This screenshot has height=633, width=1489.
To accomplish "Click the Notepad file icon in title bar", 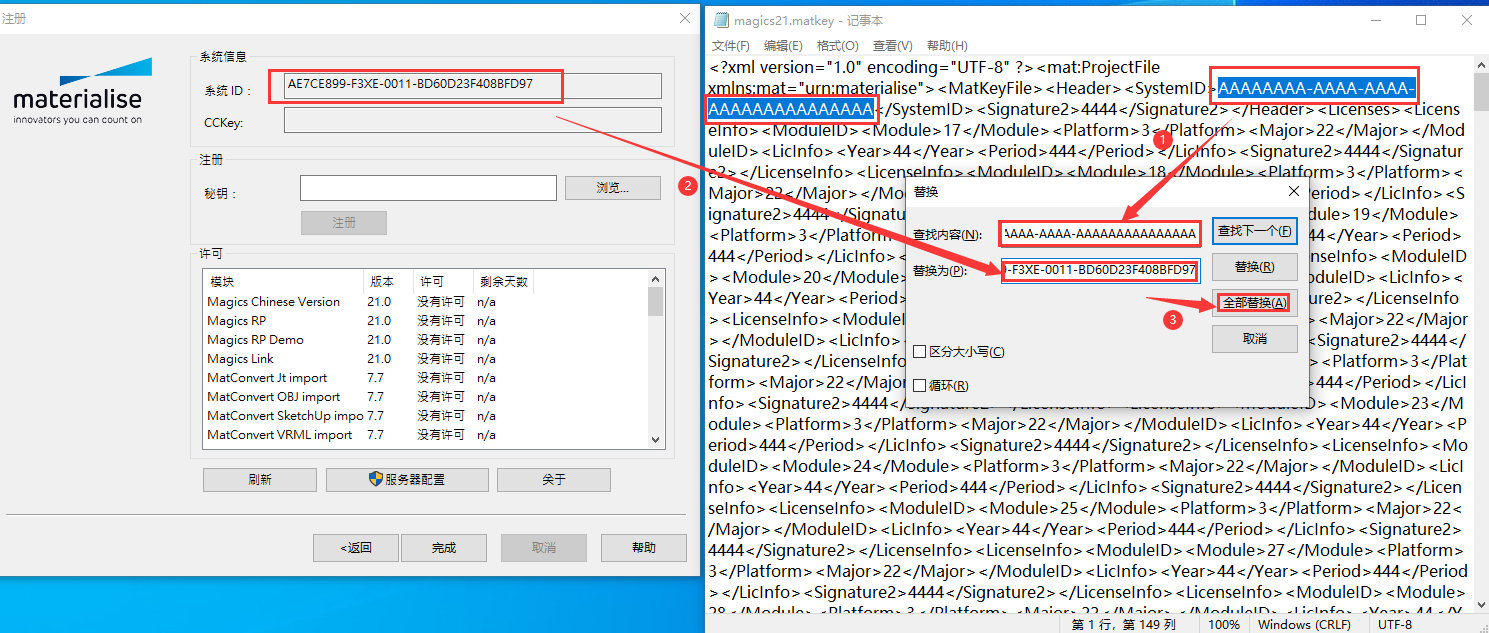I will point(720,20).
